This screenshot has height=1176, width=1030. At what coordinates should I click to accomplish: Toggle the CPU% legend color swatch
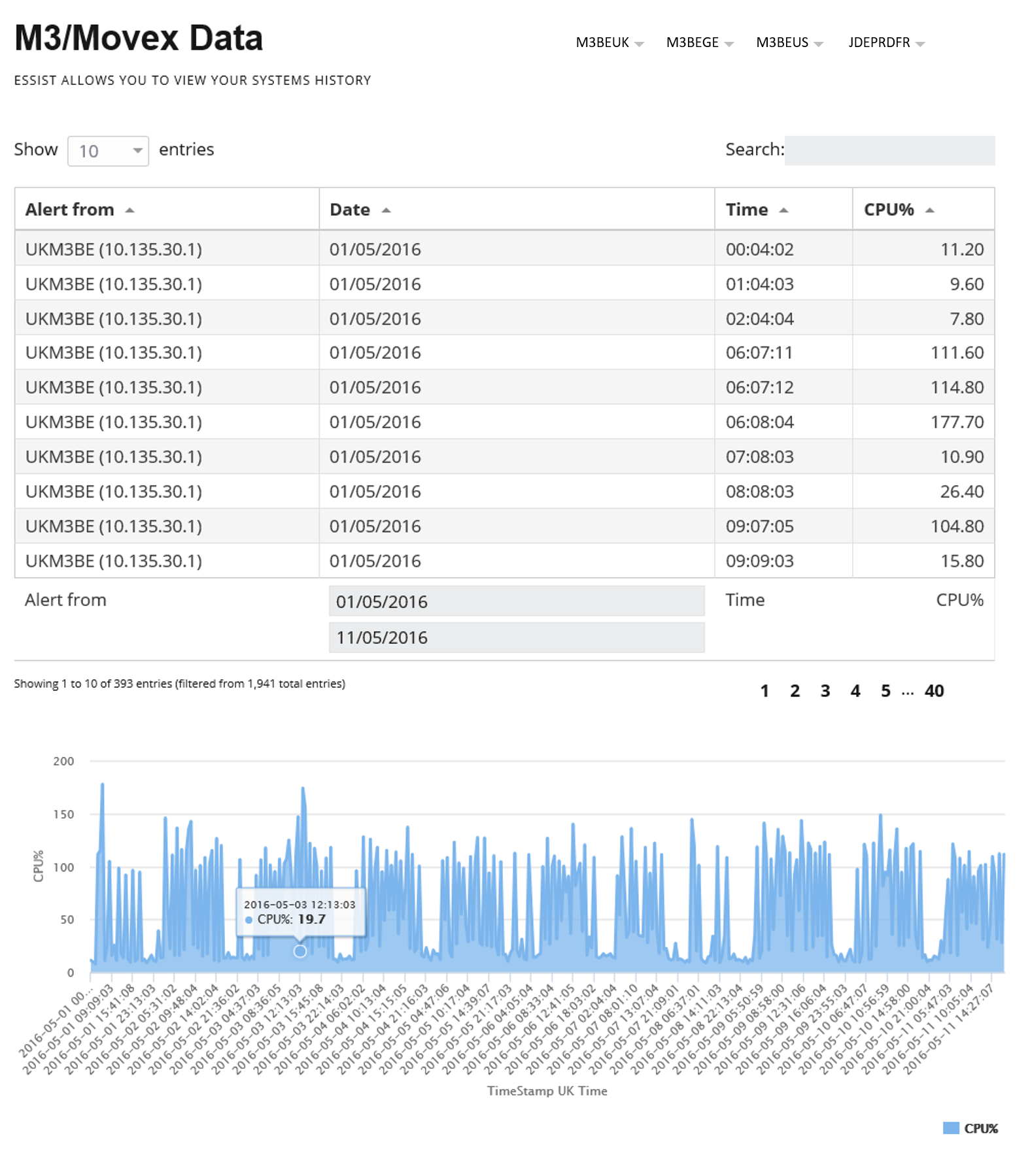click(951, 1128)
